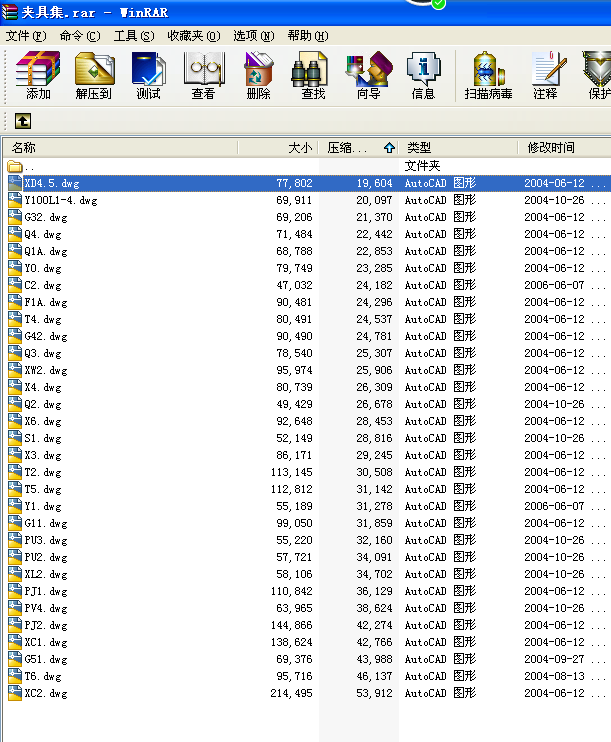
Task: Select the file PU2.dwg
Action: 46,557
